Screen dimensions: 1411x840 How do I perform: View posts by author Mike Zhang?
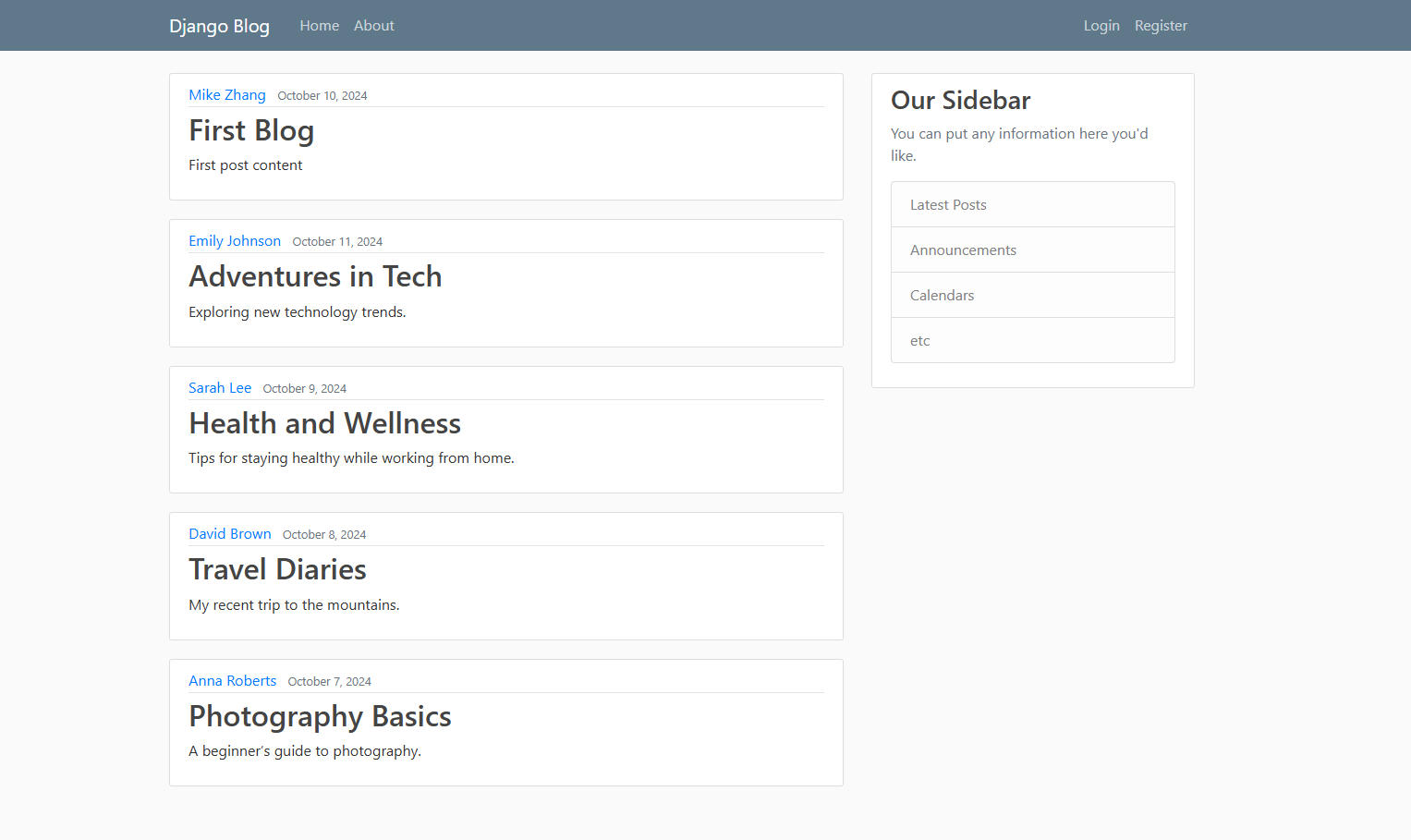tap(226, 94)
